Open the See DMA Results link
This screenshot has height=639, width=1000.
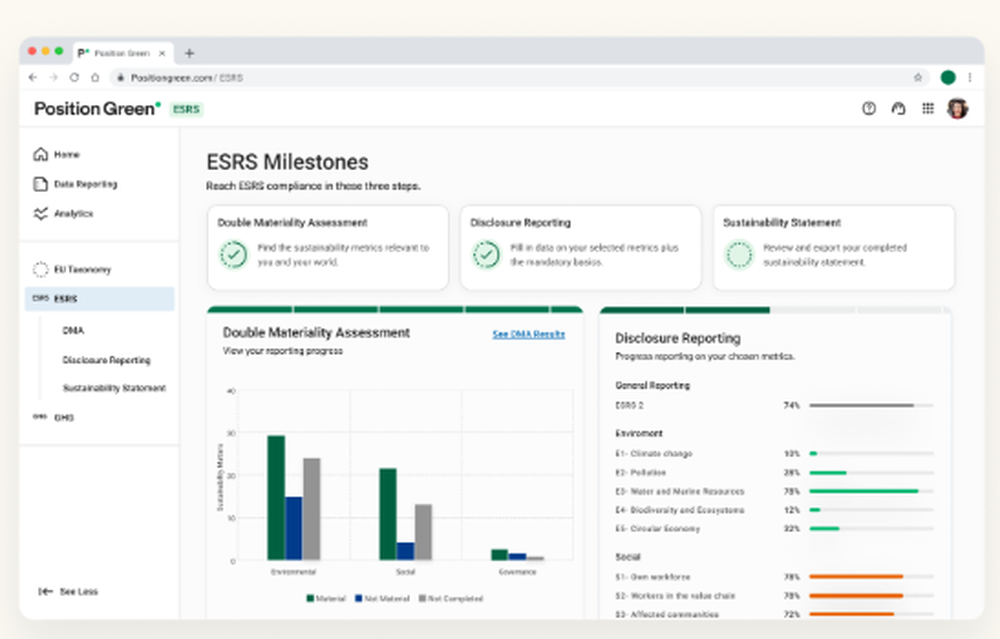(529, 334)
